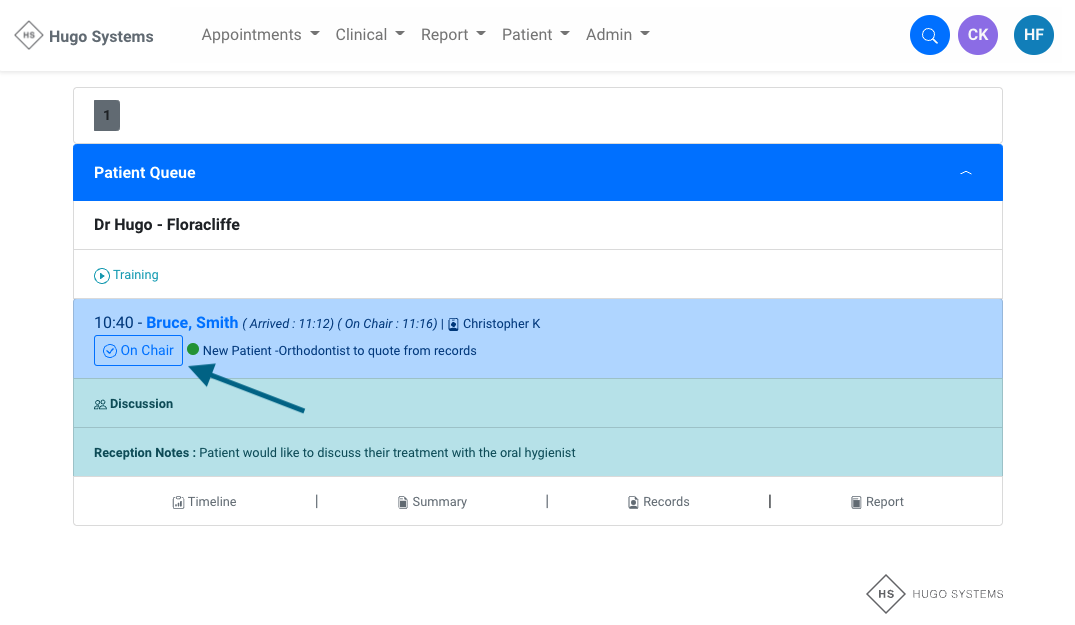Switch to the Summary tab
Screen dimensions: 1075x625
tap(433, 502)
